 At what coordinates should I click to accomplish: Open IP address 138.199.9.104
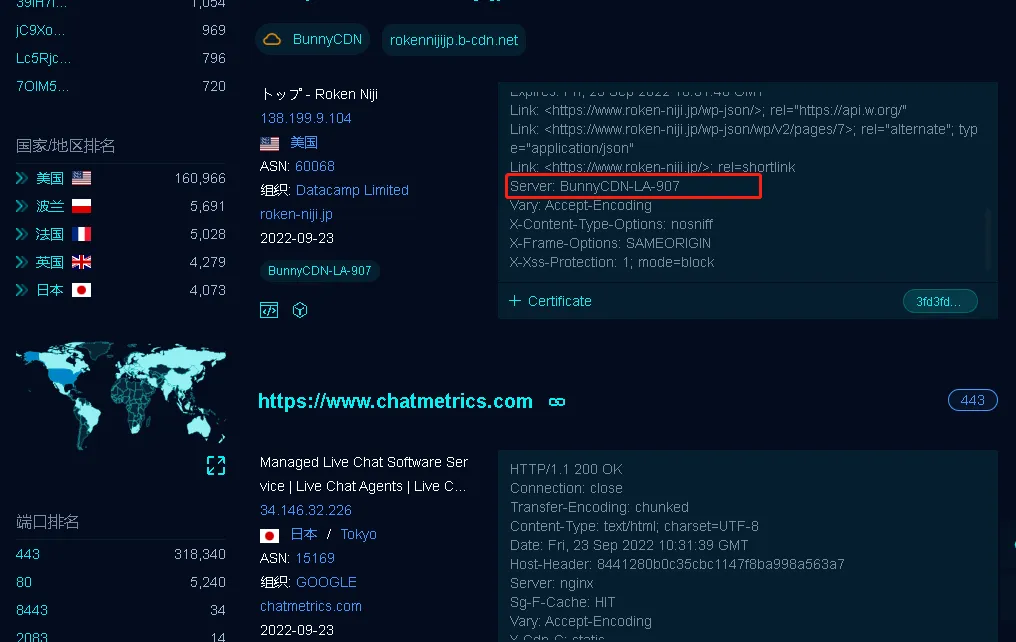[306, 119]
